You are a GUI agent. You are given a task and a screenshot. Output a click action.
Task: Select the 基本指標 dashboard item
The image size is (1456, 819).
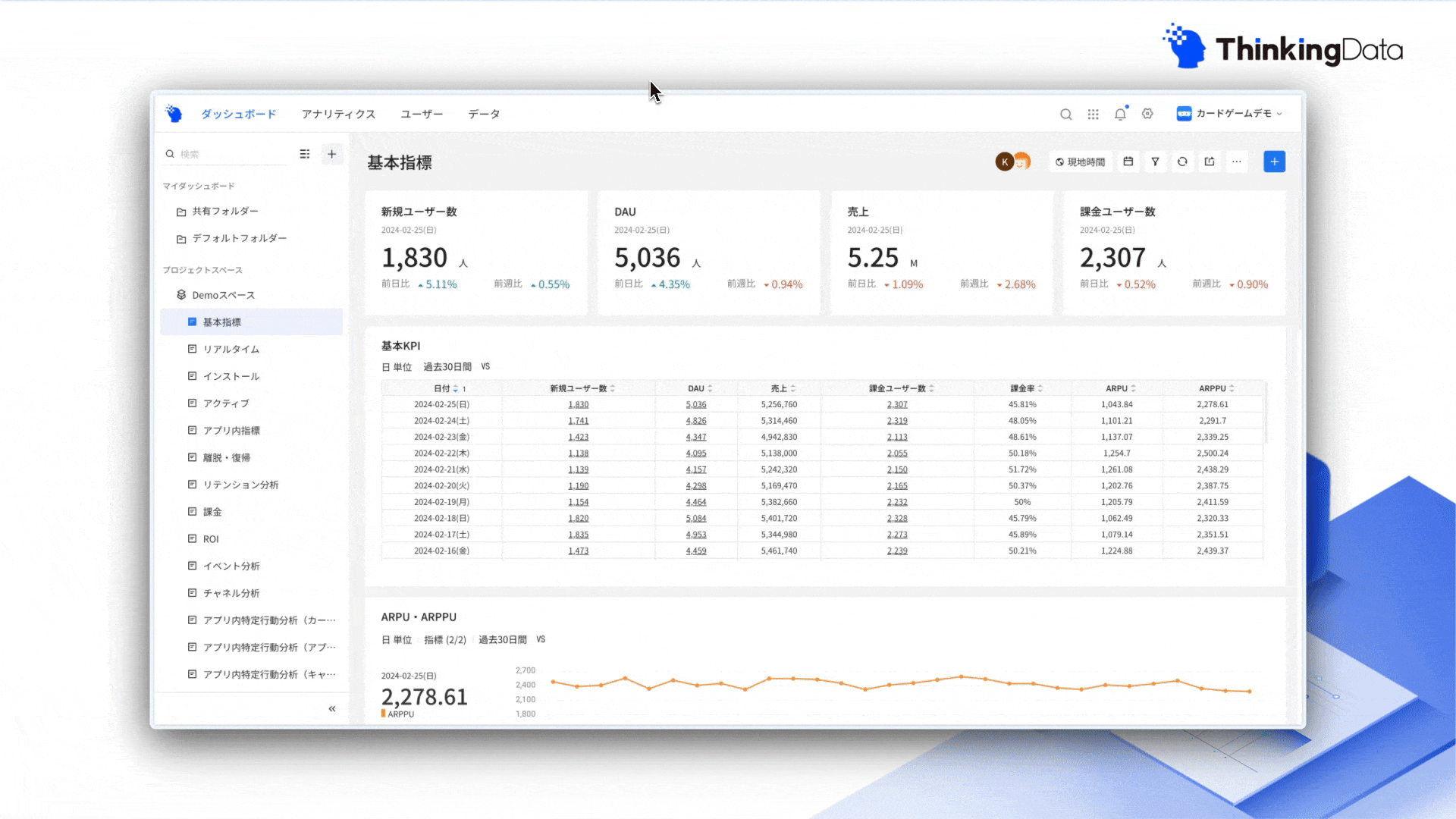pyautogui.click(x=252, y=322)
